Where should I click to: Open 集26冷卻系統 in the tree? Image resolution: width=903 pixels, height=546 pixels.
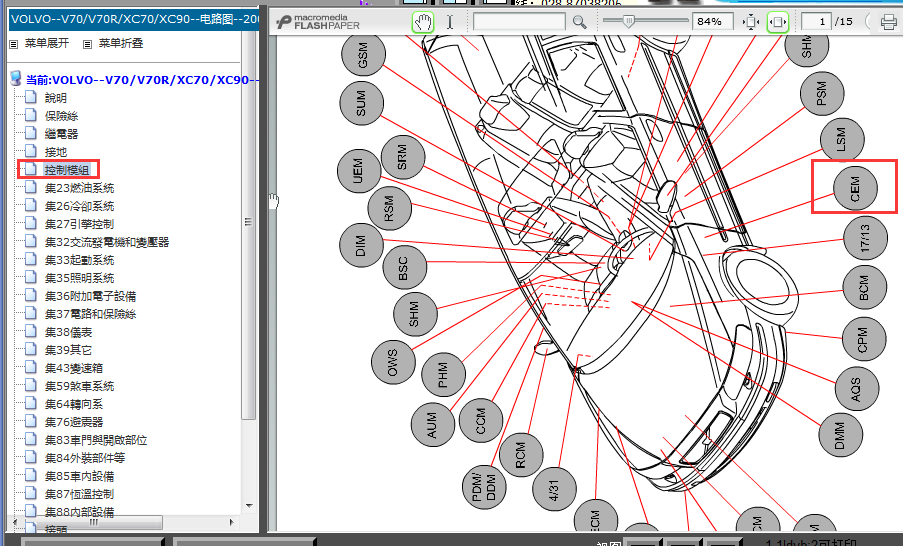(x=79, y=206)
